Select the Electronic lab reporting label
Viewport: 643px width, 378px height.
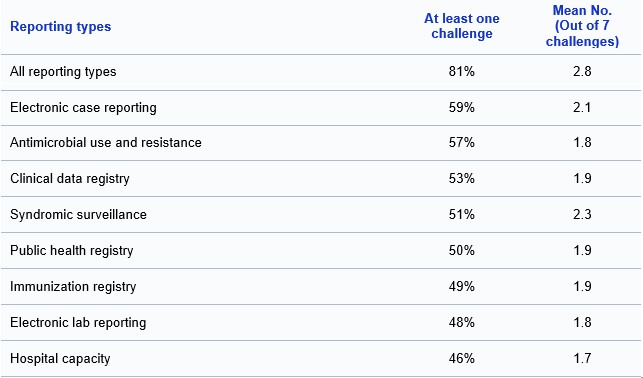(x=78, y=323)
